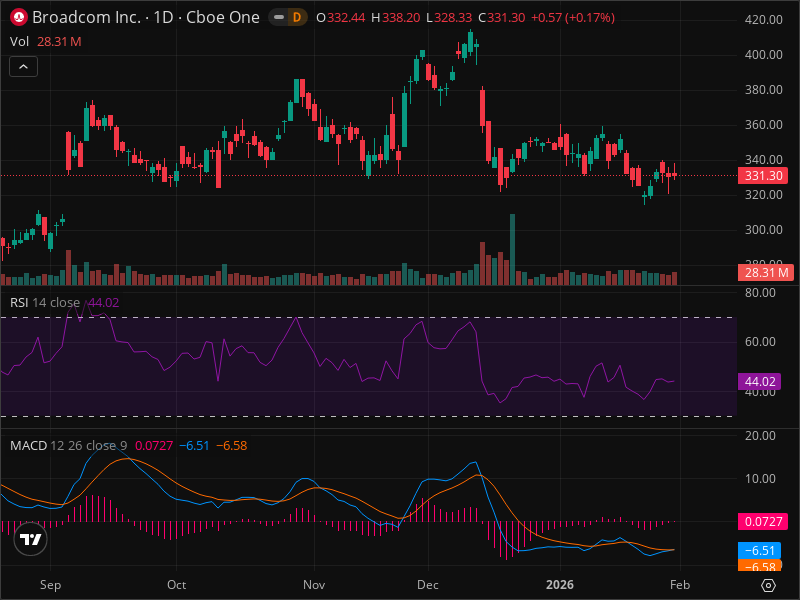Click the high value H338.20
The width and height of the screenshot is (800, 600).
coord(395,18)
